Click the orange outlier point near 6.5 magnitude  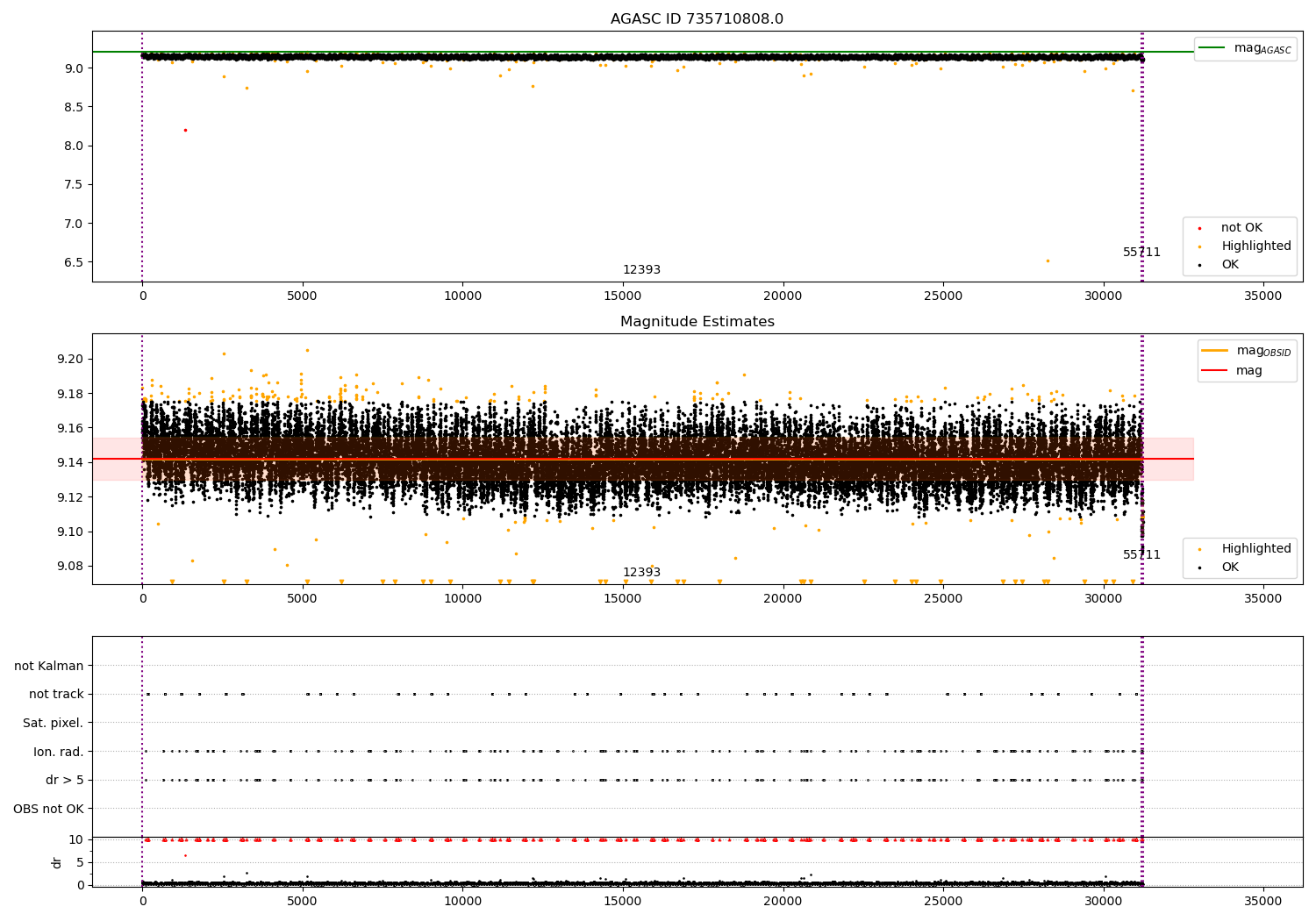[1048, 261]
